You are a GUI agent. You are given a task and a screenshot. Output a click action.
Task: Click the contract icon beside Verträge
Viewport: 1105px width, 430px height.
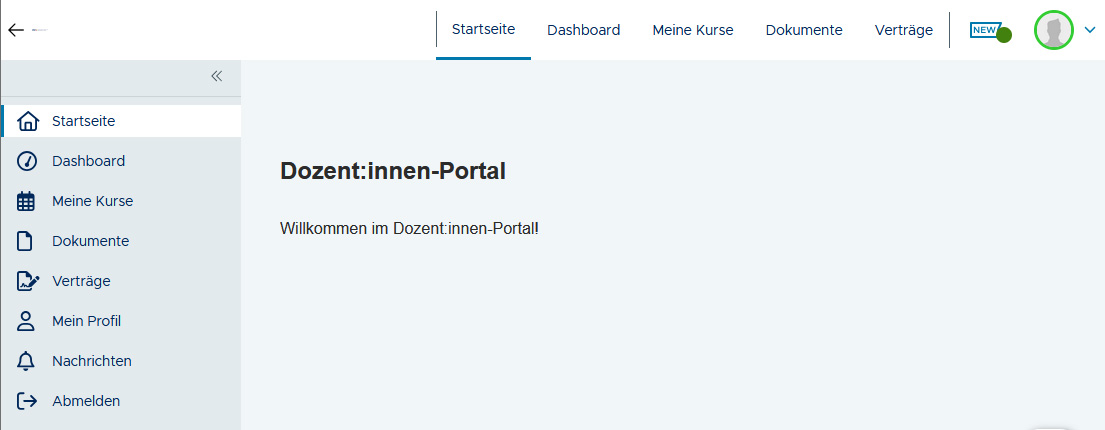[28, 281]
